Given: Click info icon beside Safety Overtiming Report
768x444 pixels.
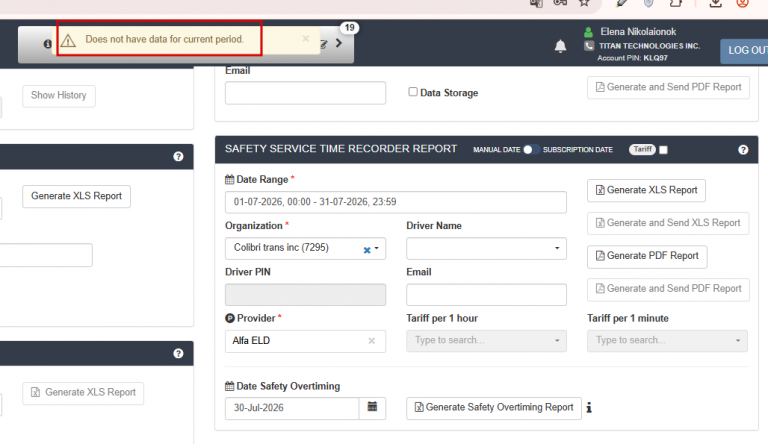Looking at the screenshot, I should click(x=589, y=408).
